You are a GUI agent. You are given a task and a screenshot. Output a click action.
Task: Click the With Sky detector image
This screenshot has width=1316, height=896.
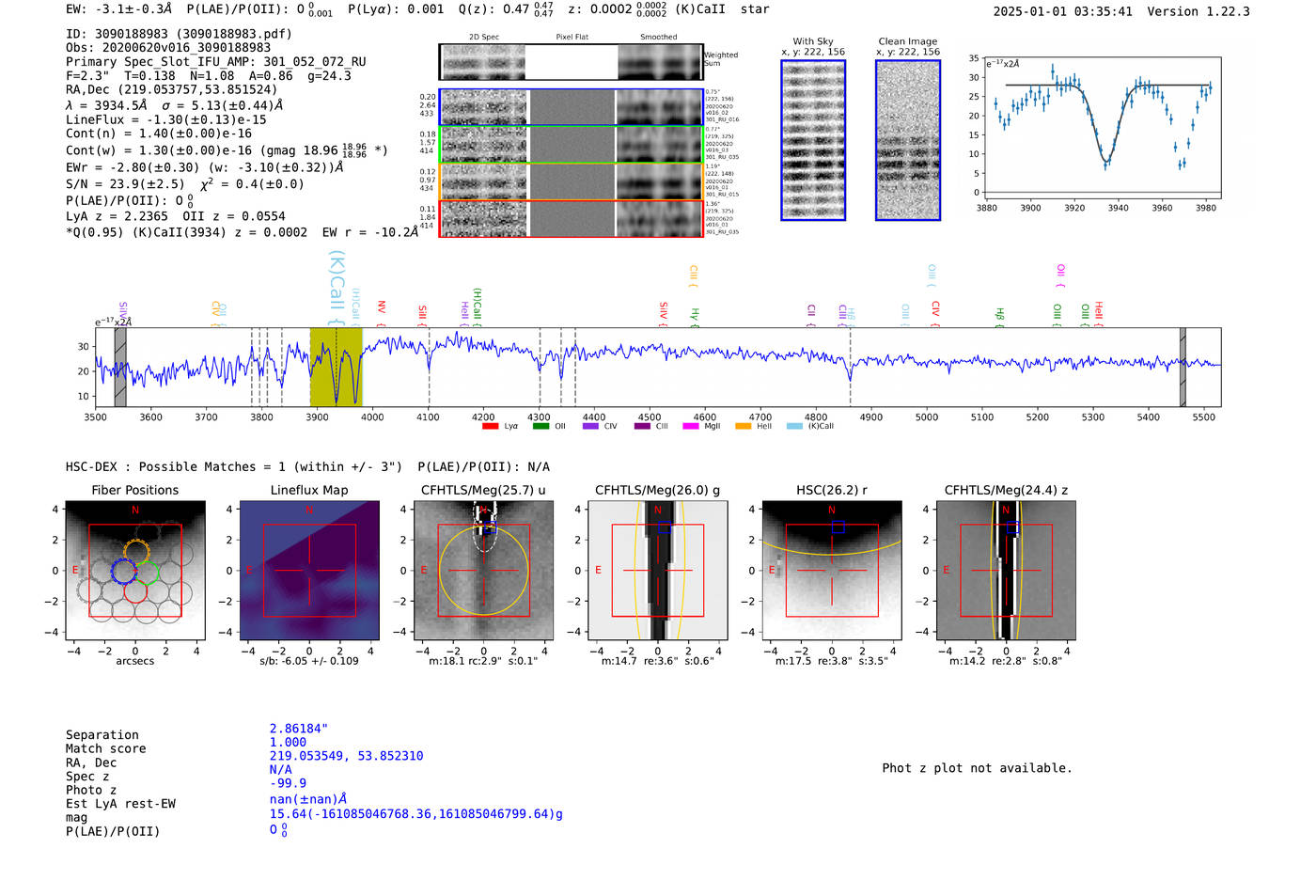(813, 140)
